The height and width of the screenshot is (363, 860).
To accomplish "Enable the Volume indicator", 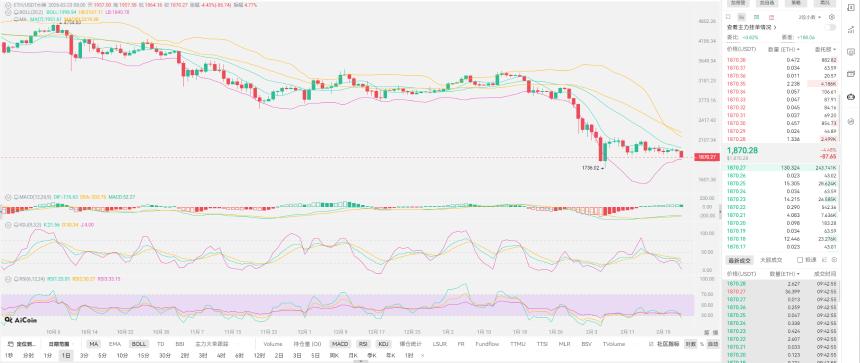I will pyautogui.click(x=272, y=344).
